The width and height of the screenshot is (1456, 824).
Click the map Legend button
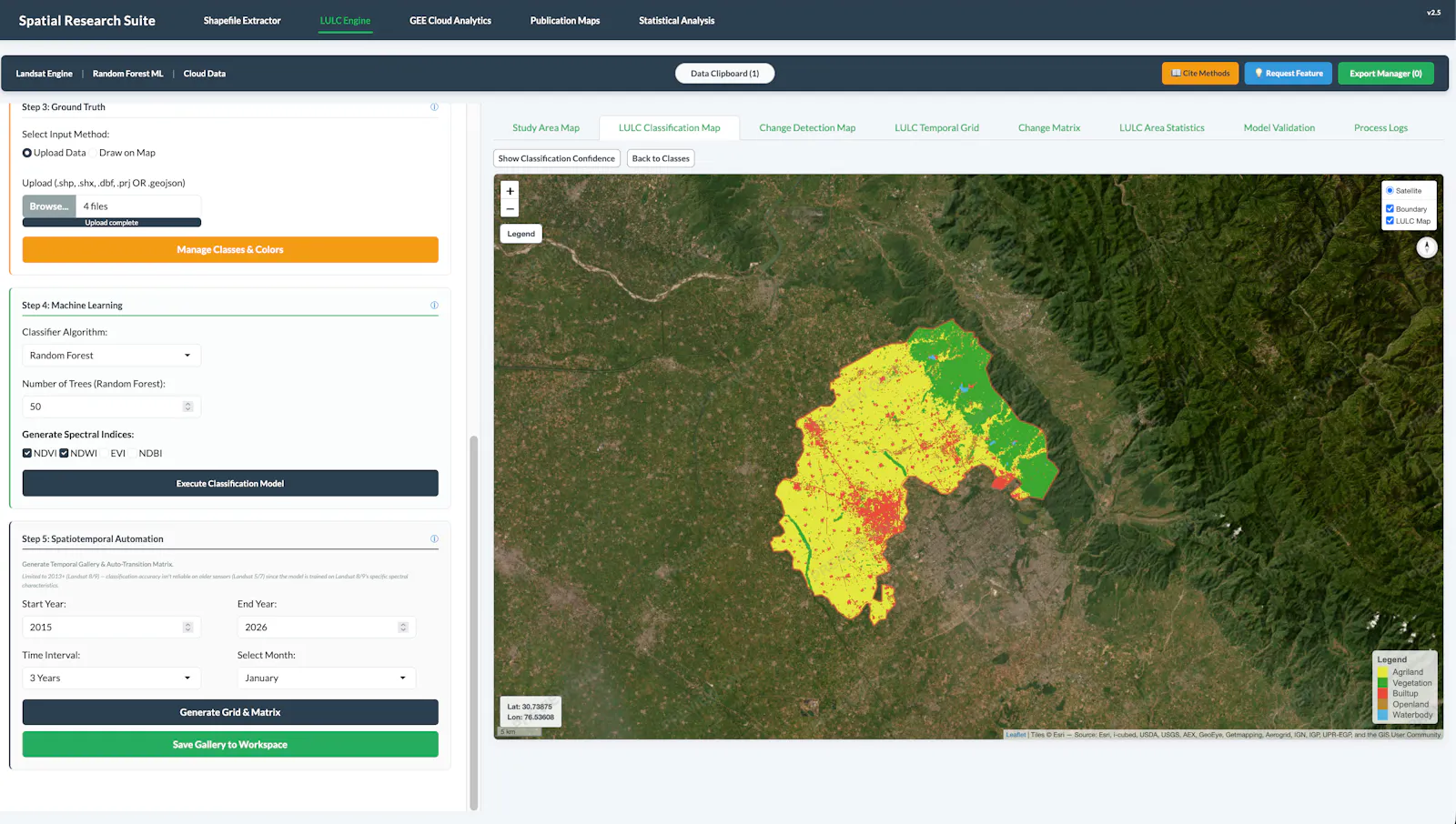(x=521, y=234)
